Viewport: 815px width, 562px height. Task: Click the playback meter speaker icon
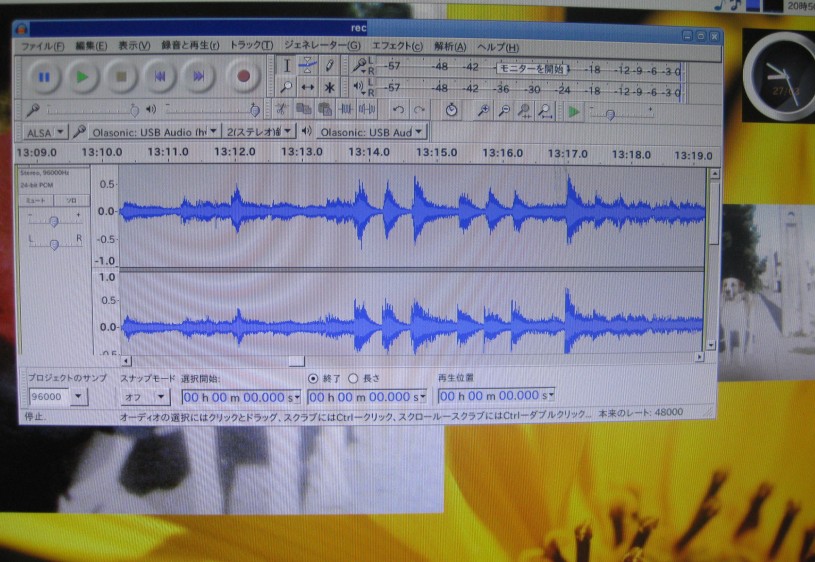point(358,86)
